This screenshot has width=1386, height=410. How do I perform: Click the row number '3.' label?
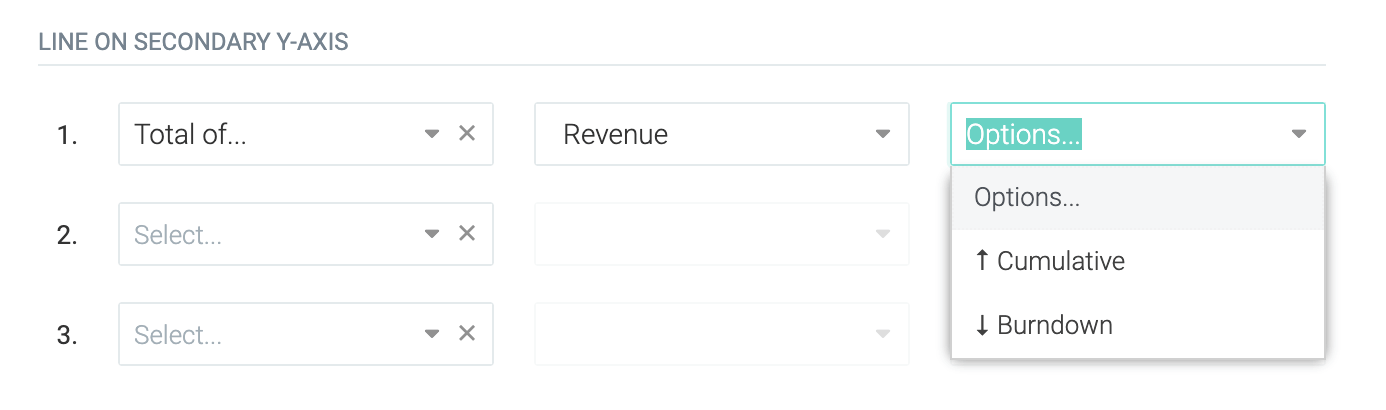click(67, 334)
